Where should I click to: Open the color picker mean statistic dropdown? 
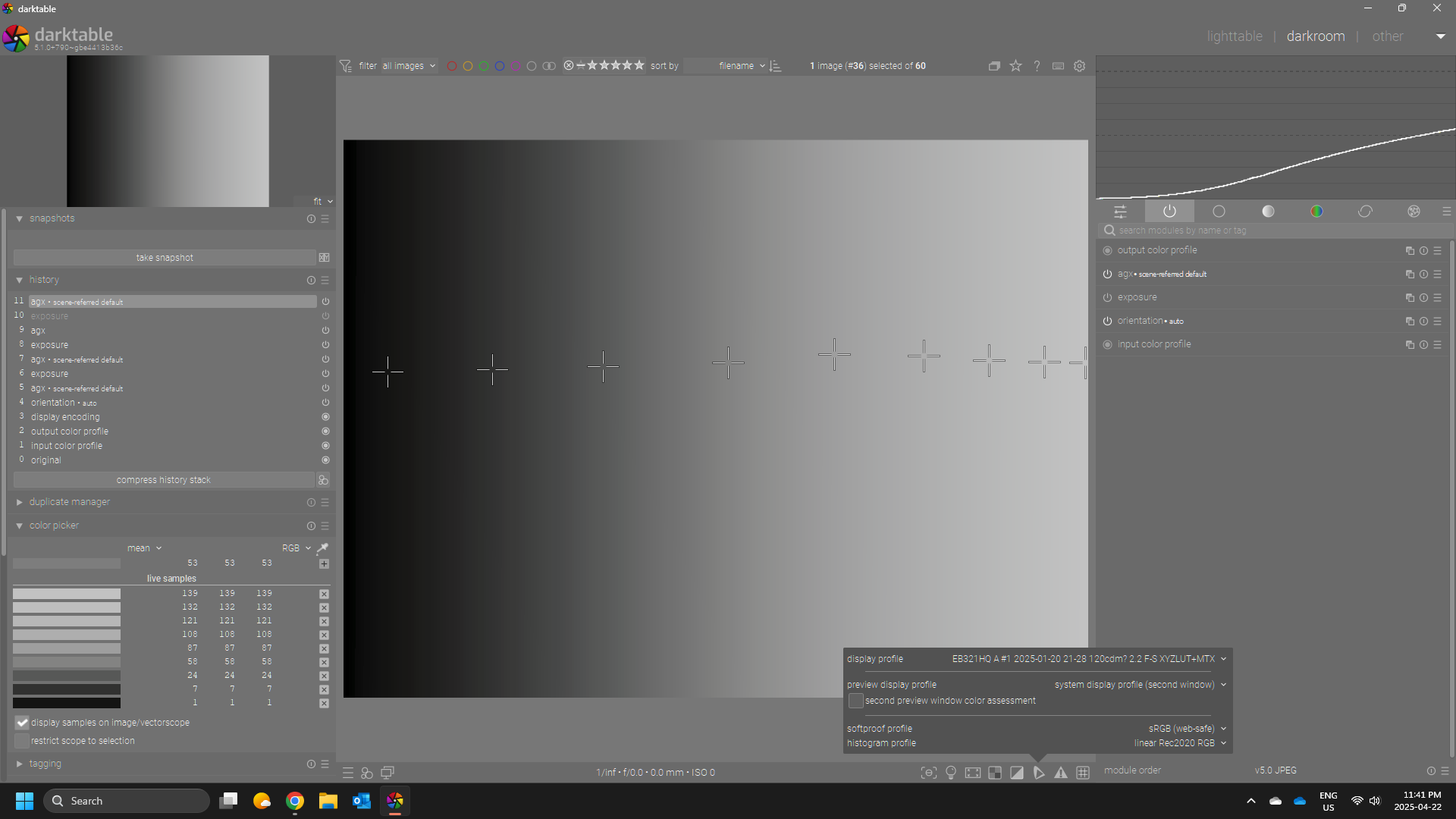pos(144,548)
